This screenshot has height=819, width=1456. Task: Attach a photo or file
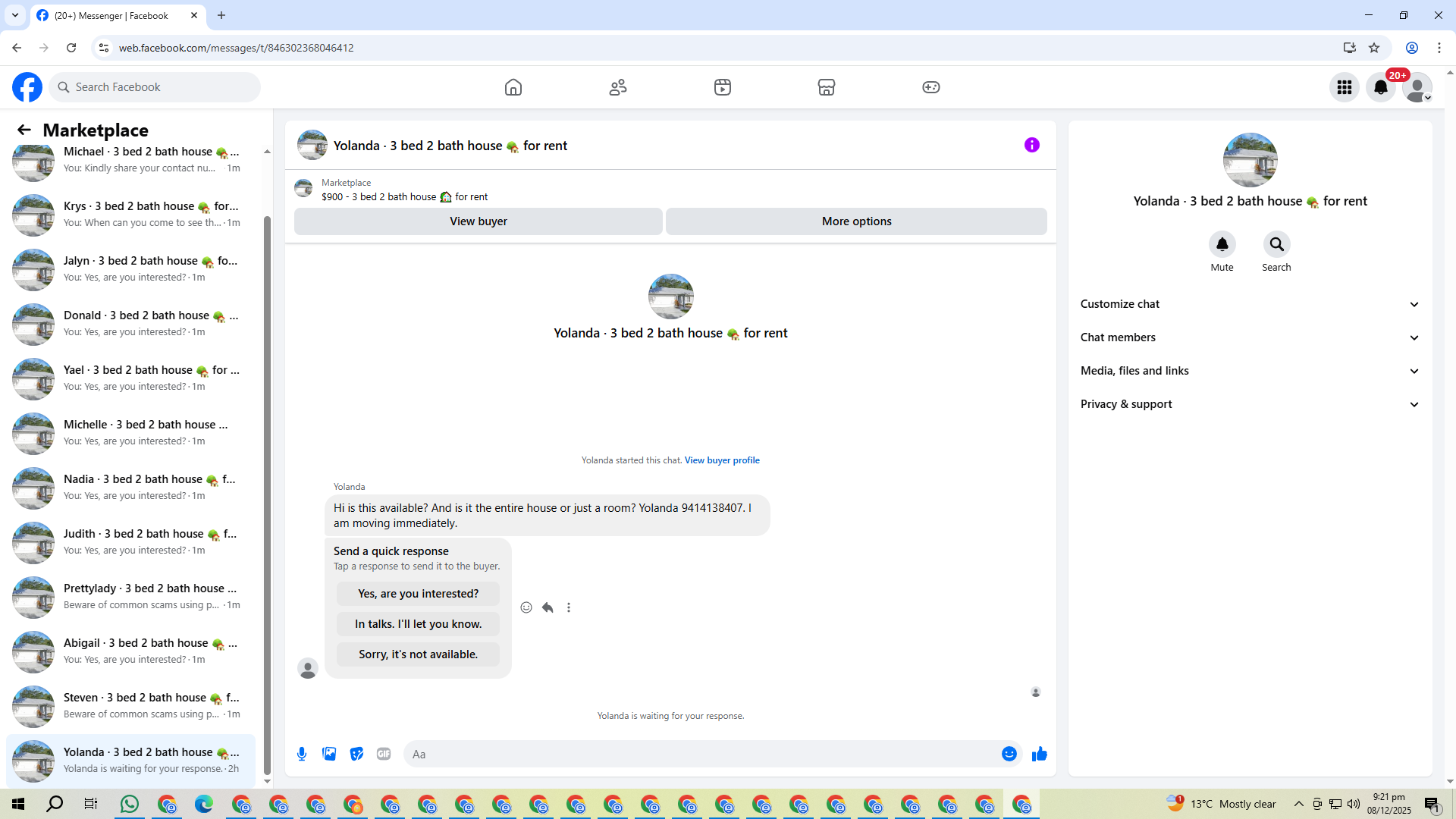(329, 754)
